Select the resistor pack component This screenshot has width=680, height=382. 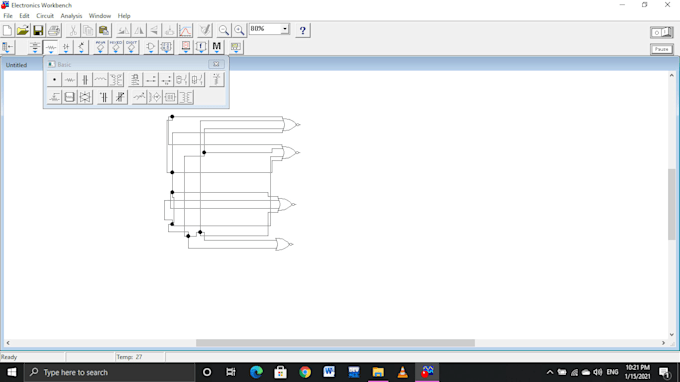69,97
